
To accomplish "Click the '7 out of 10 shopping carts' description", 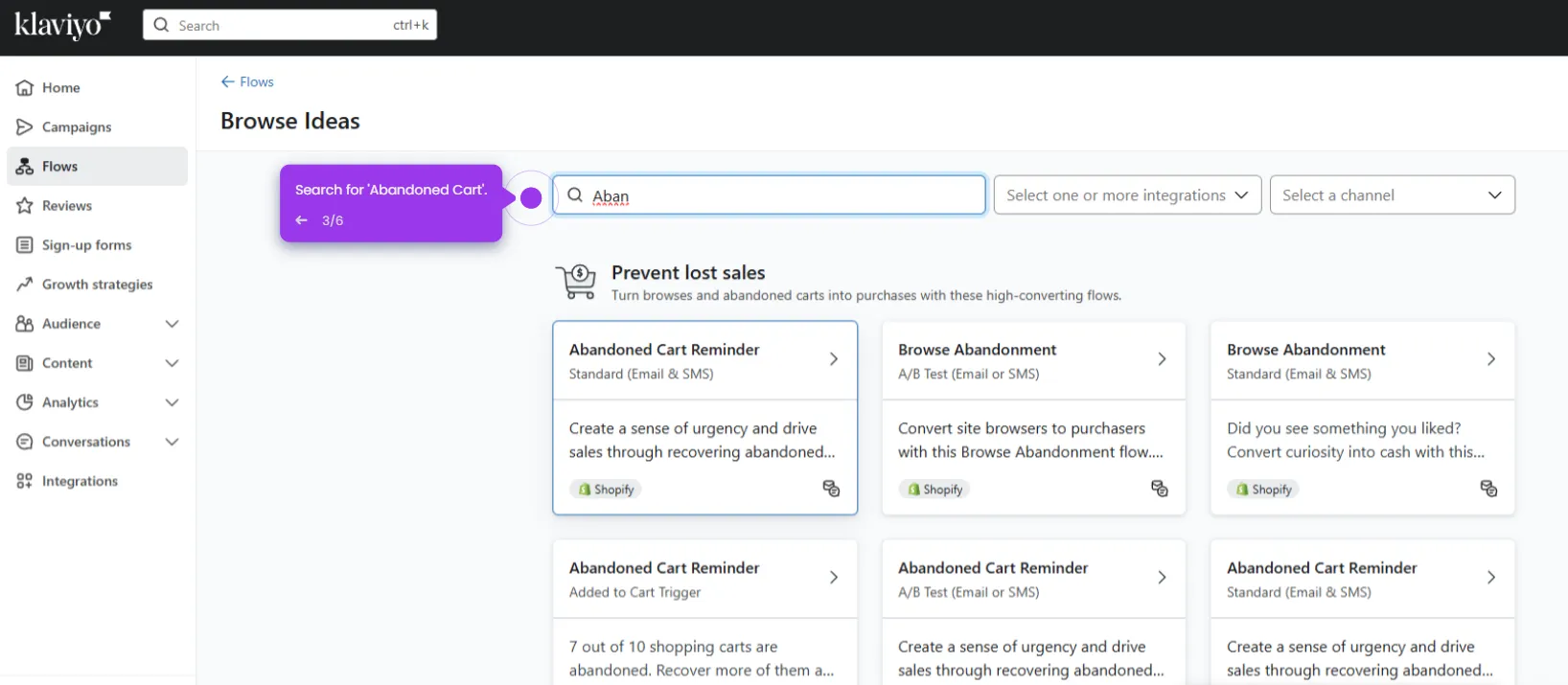I will tap(701, 659).
